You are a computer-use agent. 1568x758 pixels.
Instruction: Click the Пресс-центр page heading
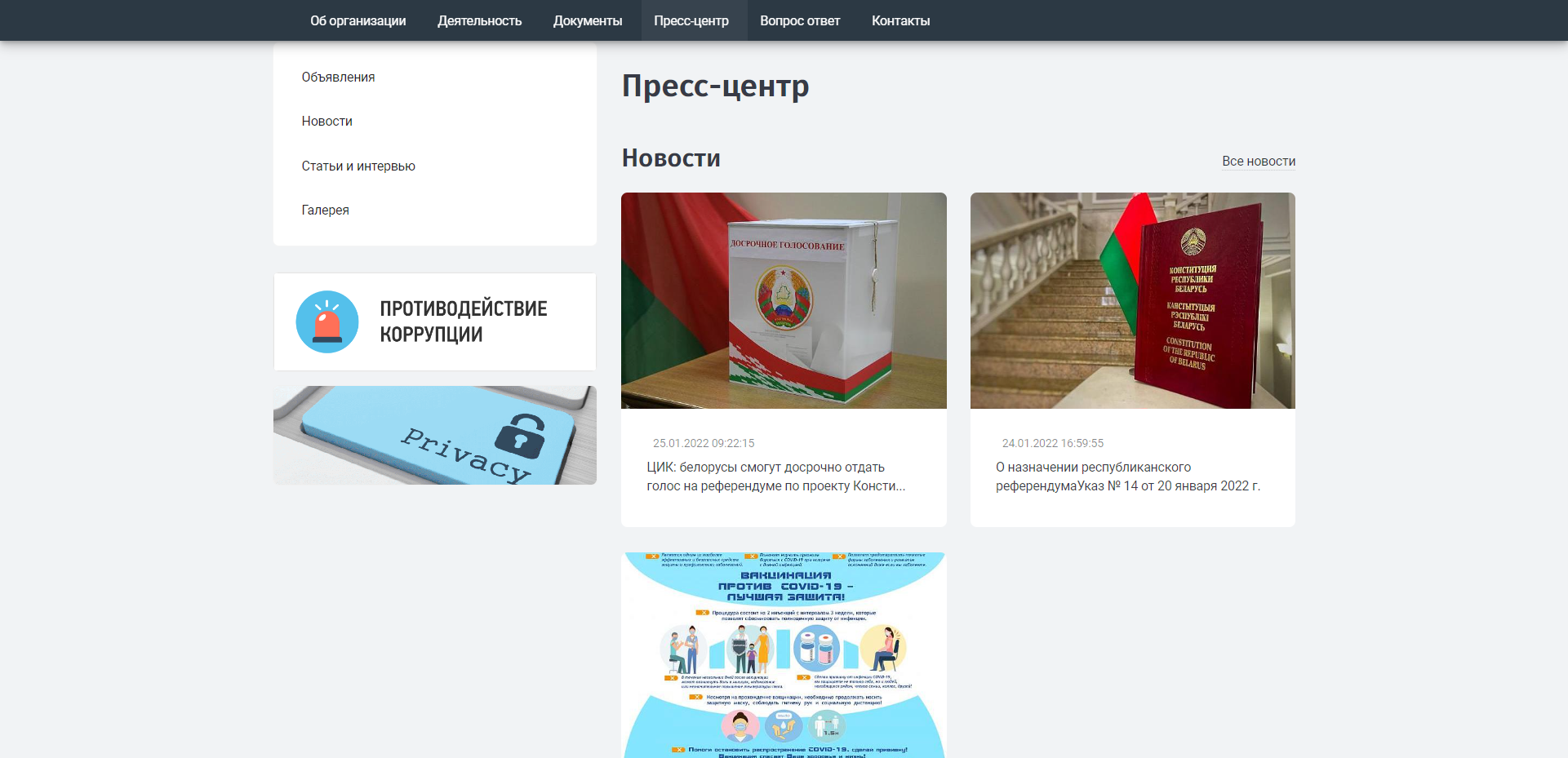point(715,86)
